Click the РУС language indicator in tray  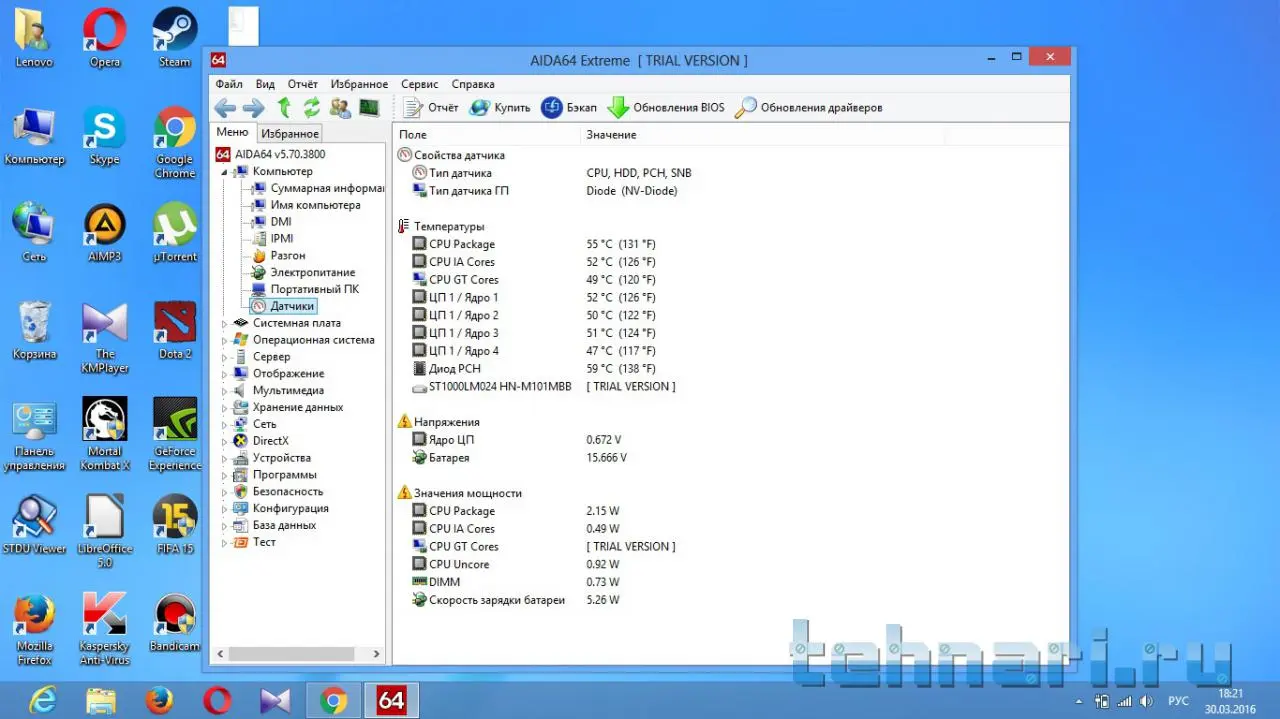[x=1179, y=701]
